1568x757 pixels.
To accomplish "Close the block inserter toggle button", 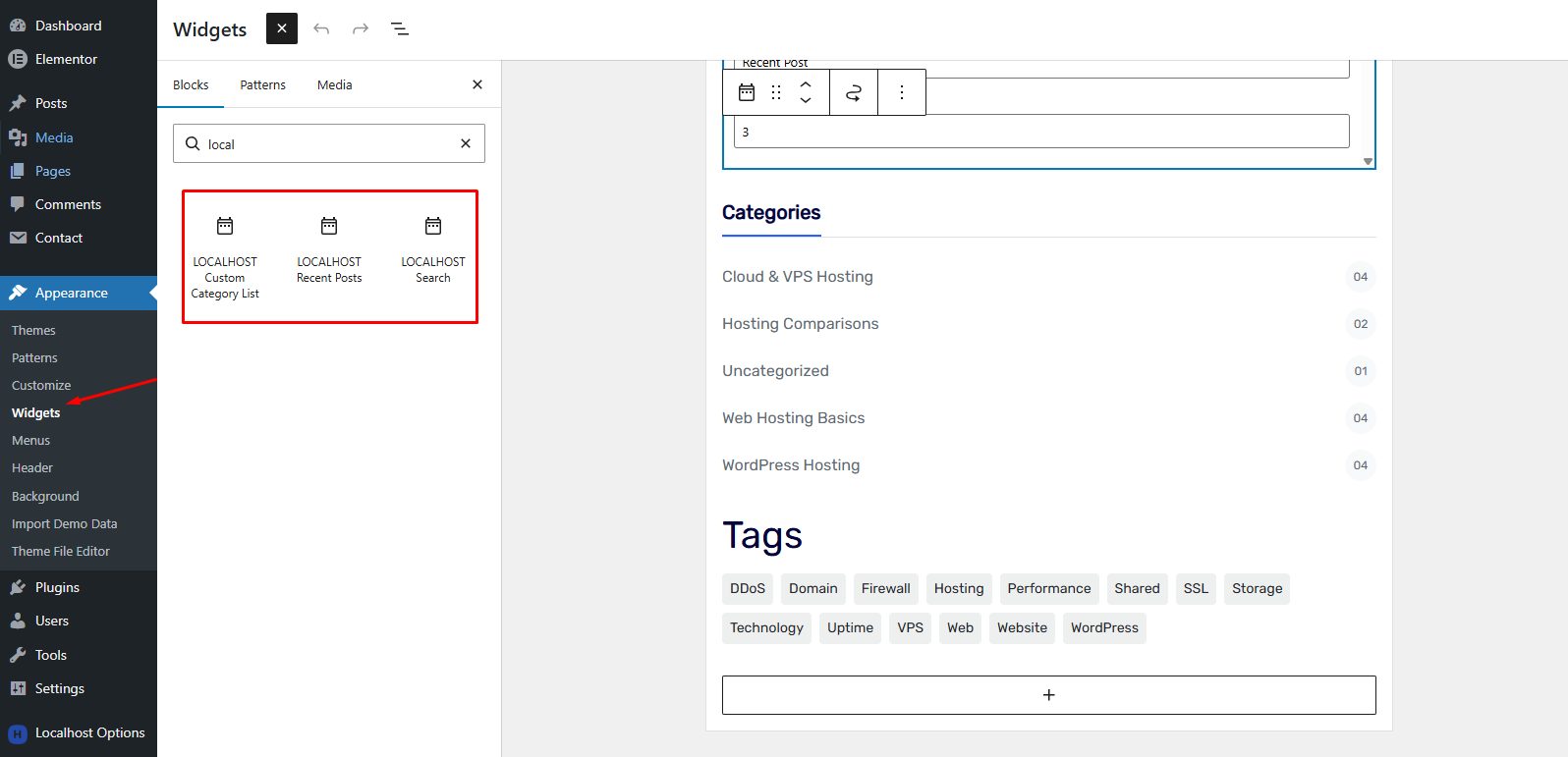I will point(282,28).
